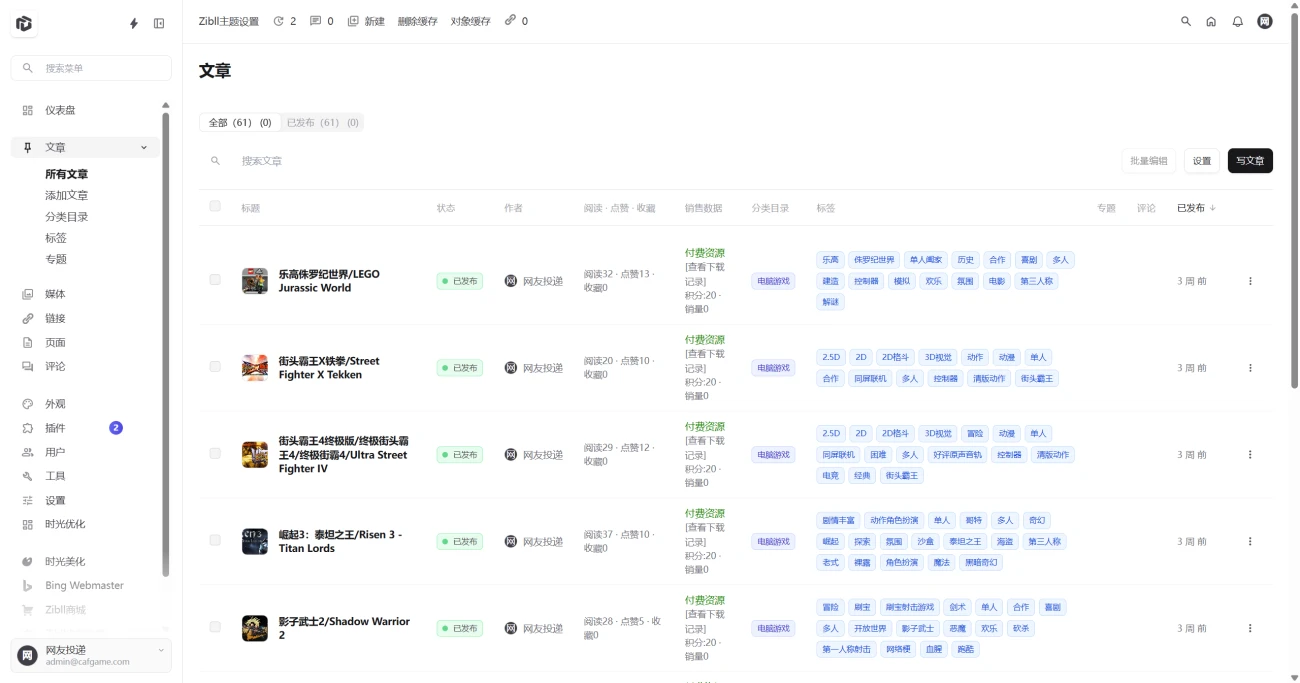Click the 设置 button beside 批量编辑
Screen dimensions: 1300x683
(1201, 161)
